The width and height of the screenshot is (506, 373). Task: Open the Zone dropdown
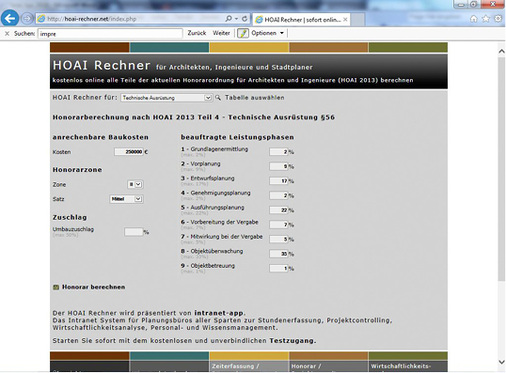(x=135, y=184)
